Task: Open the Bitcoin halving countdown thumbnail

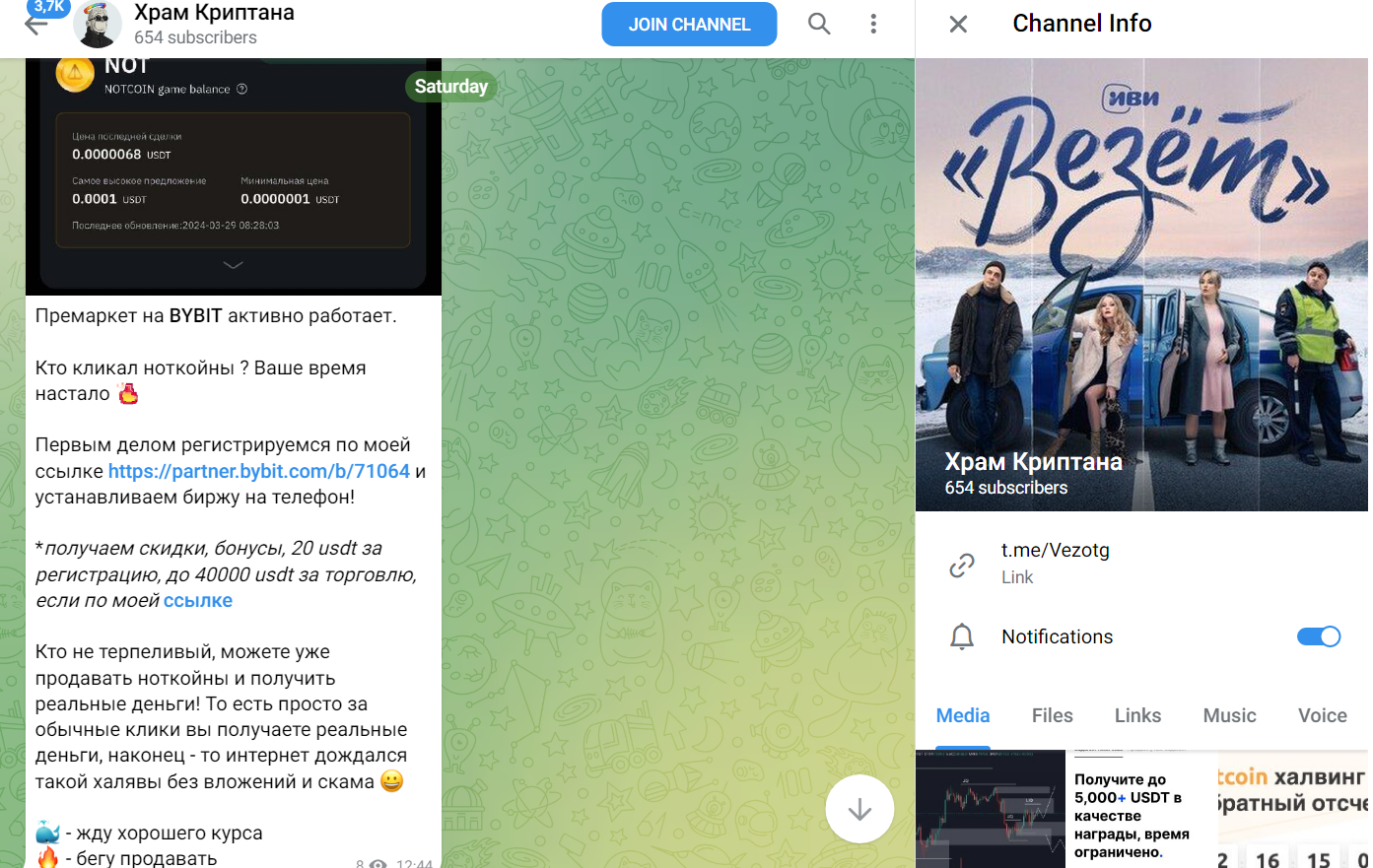Action: pyautogui.click(x=1293, y=809)
